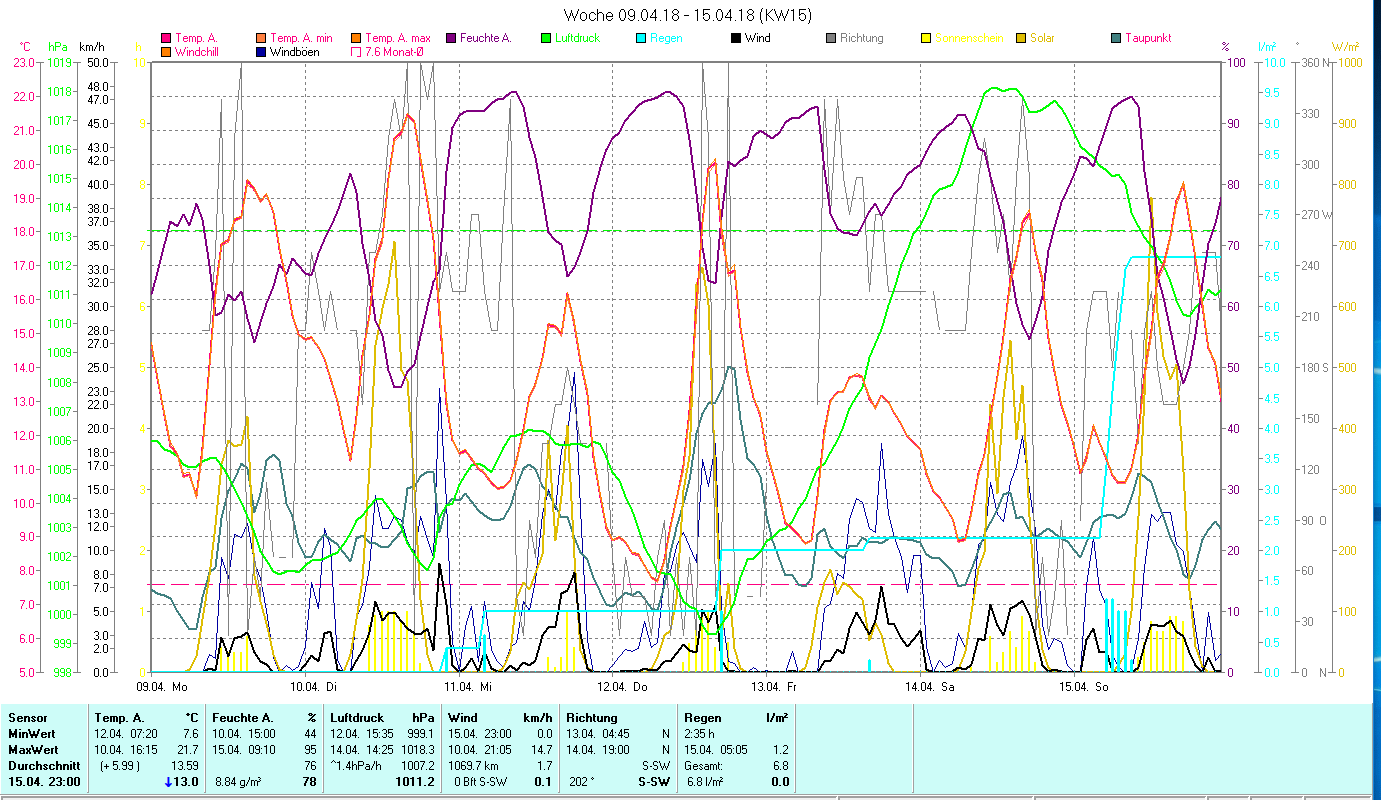Click the blue Windböen legend swatch
This screenshot has width=1381, height=800.
pyautogui.click(x=260, y=52)
